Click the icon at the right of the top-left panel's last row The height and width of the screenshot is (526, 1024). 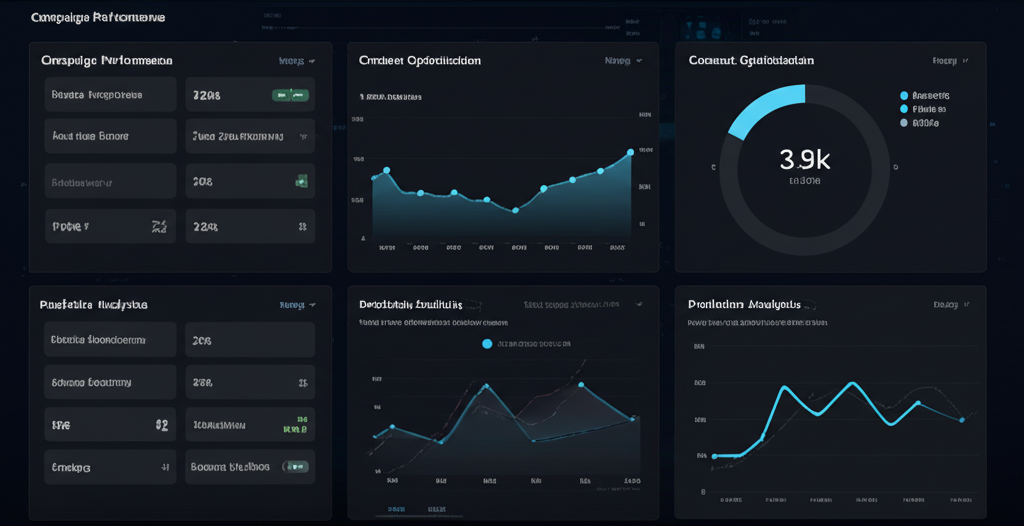click(302, 227)
